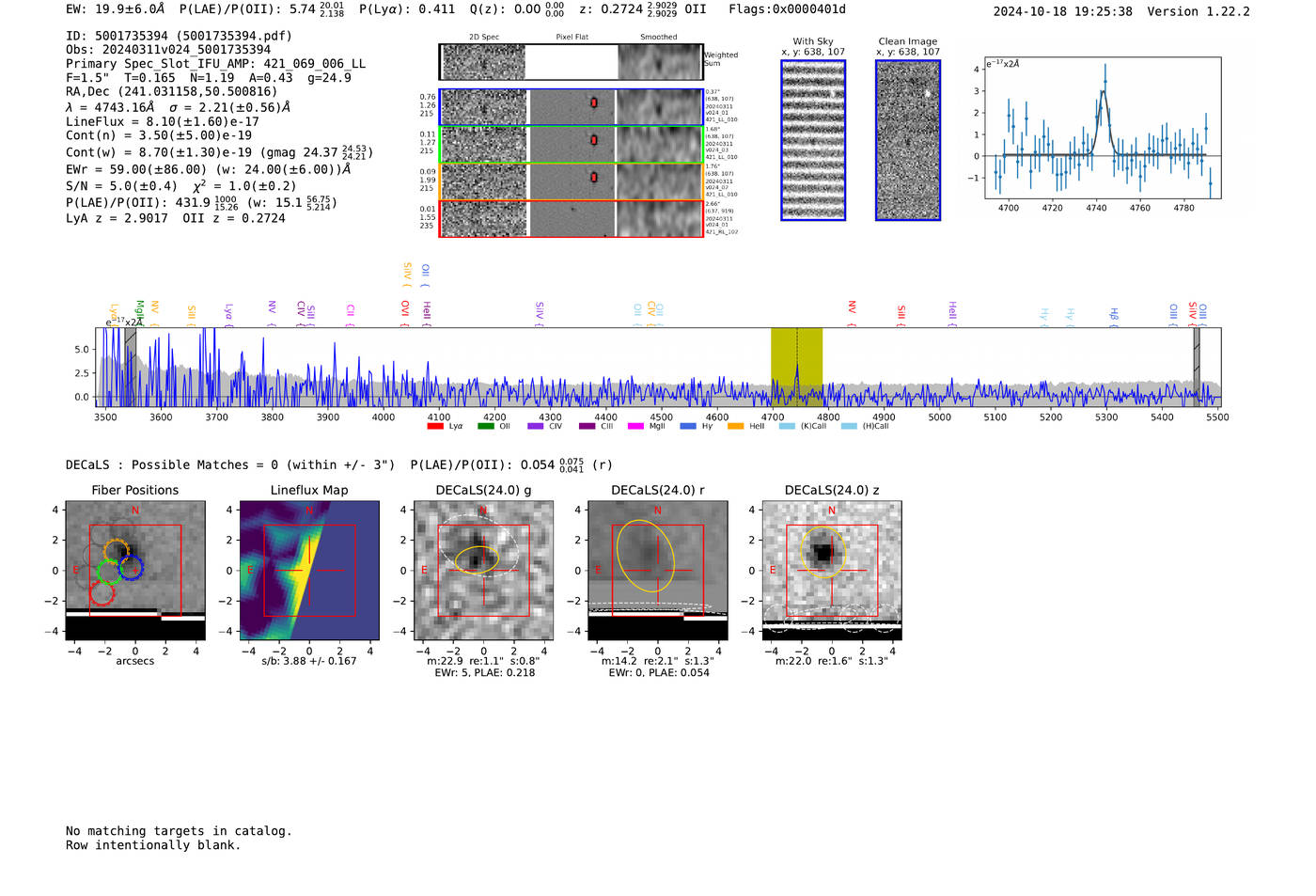Select the green-bordered fiber spectrum row
Viewport: 1316px width, 896px height.
(x=571, y=144)
